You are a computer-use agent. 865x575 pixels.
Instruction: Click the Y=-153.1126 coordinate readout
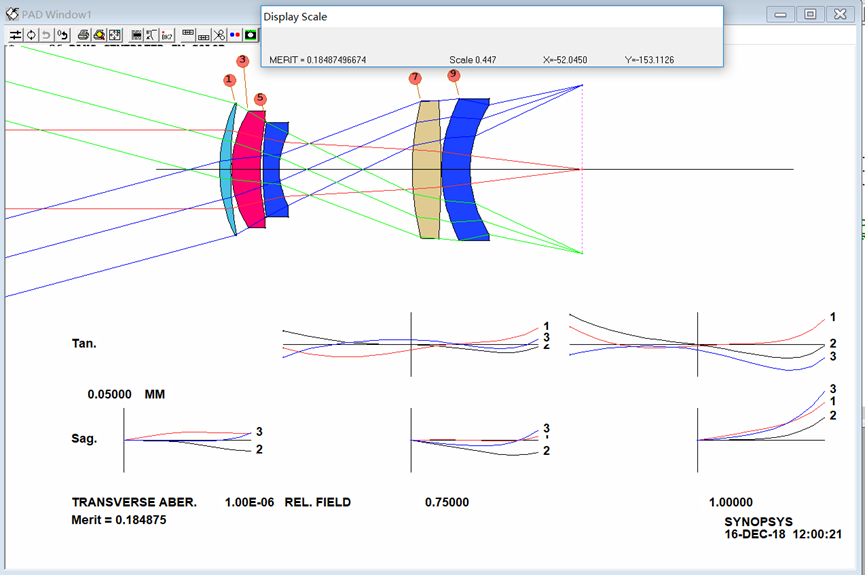649,60
